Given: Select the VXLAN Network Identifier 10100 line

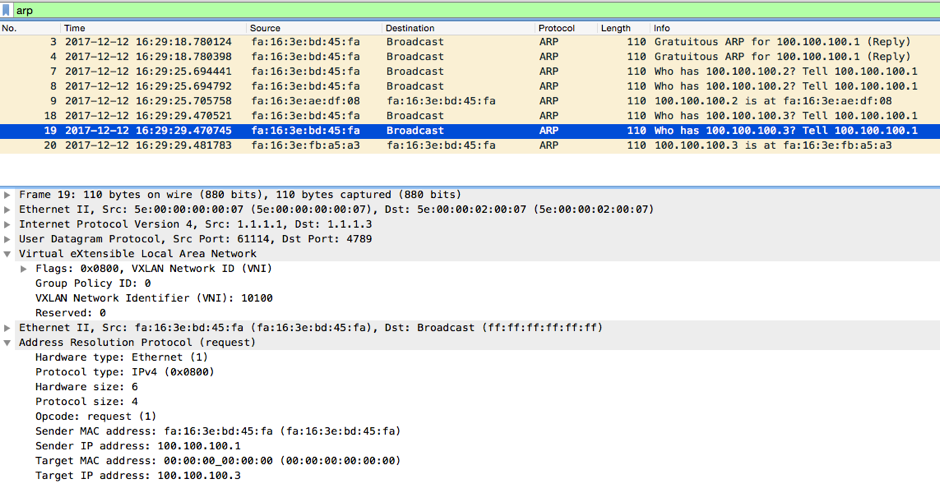Looking at the screenshot, I should tap(154, 298).
